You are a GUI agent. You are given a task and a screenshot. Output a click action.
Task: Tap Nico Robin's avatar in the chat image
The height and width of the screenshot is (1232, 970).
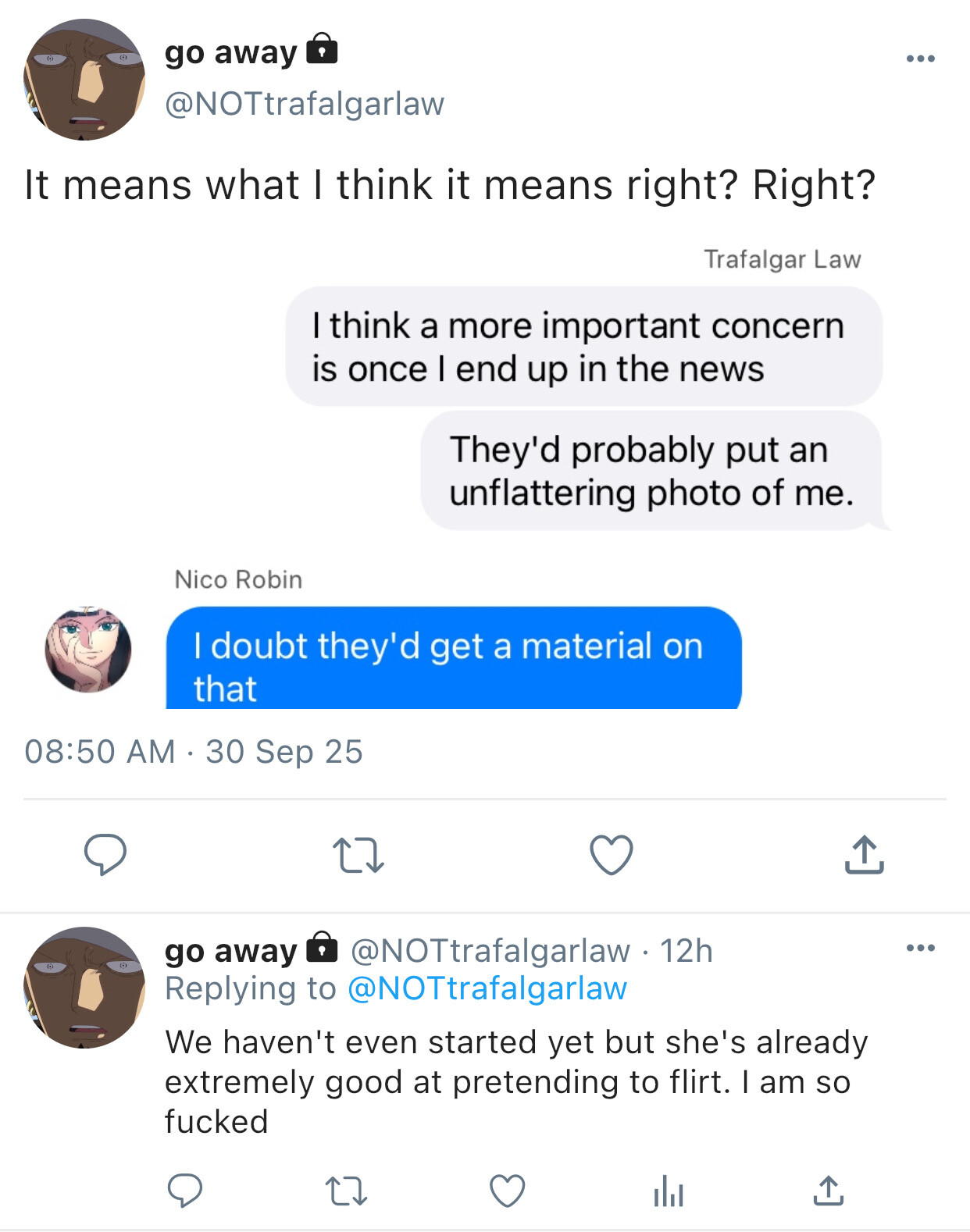coord(87,650)
